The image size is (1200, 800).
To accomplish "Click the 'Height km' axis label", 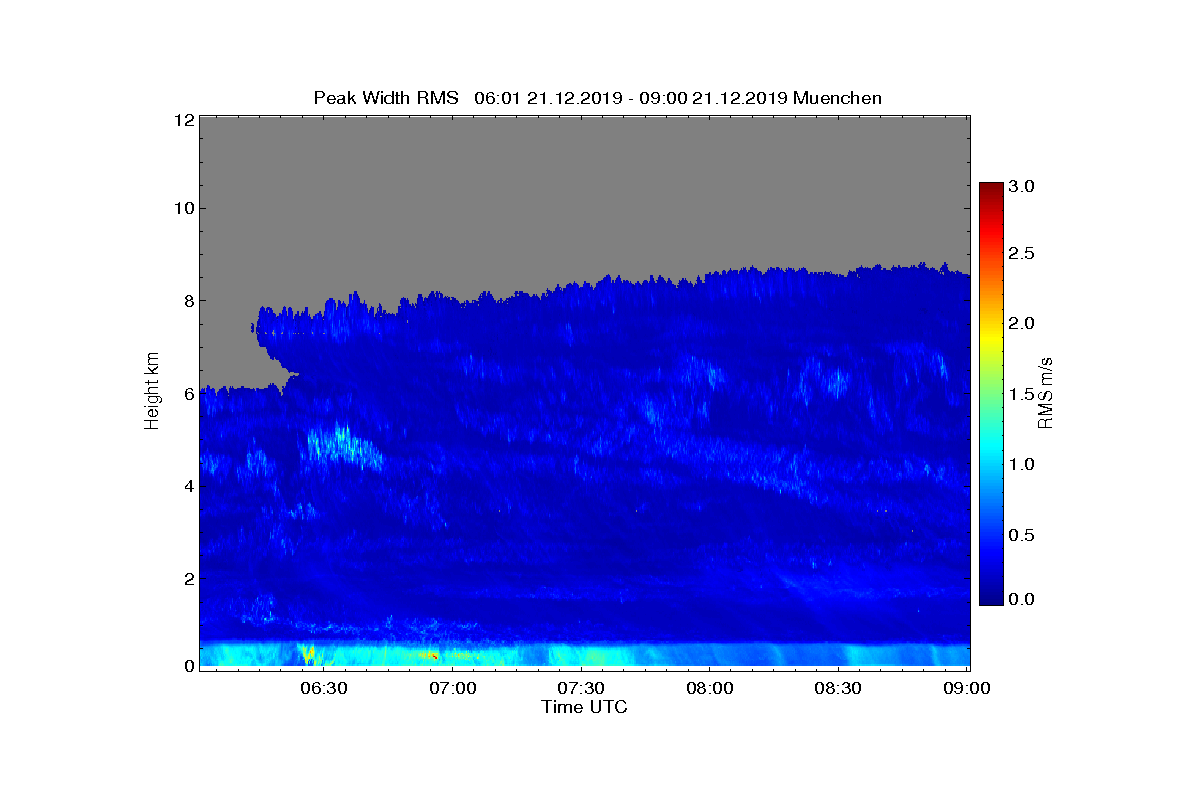I will coord(152,391).
